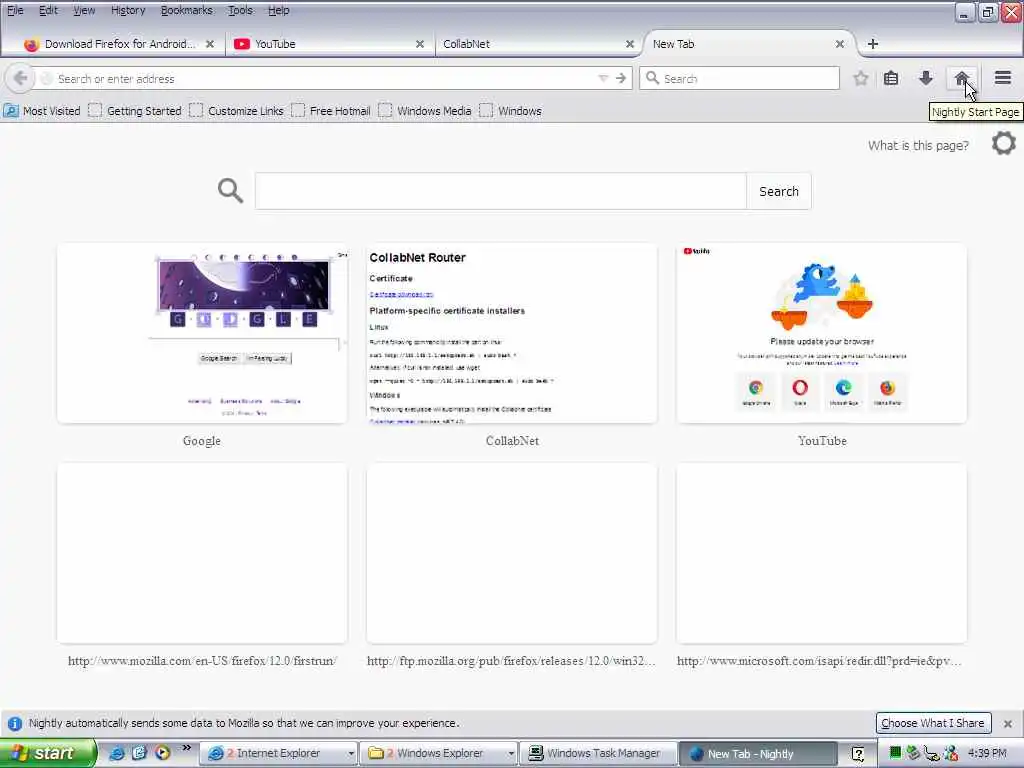Click the help icon in taskbar
Viewport: 1024px width, 768px height.
[x=858, y=754]
